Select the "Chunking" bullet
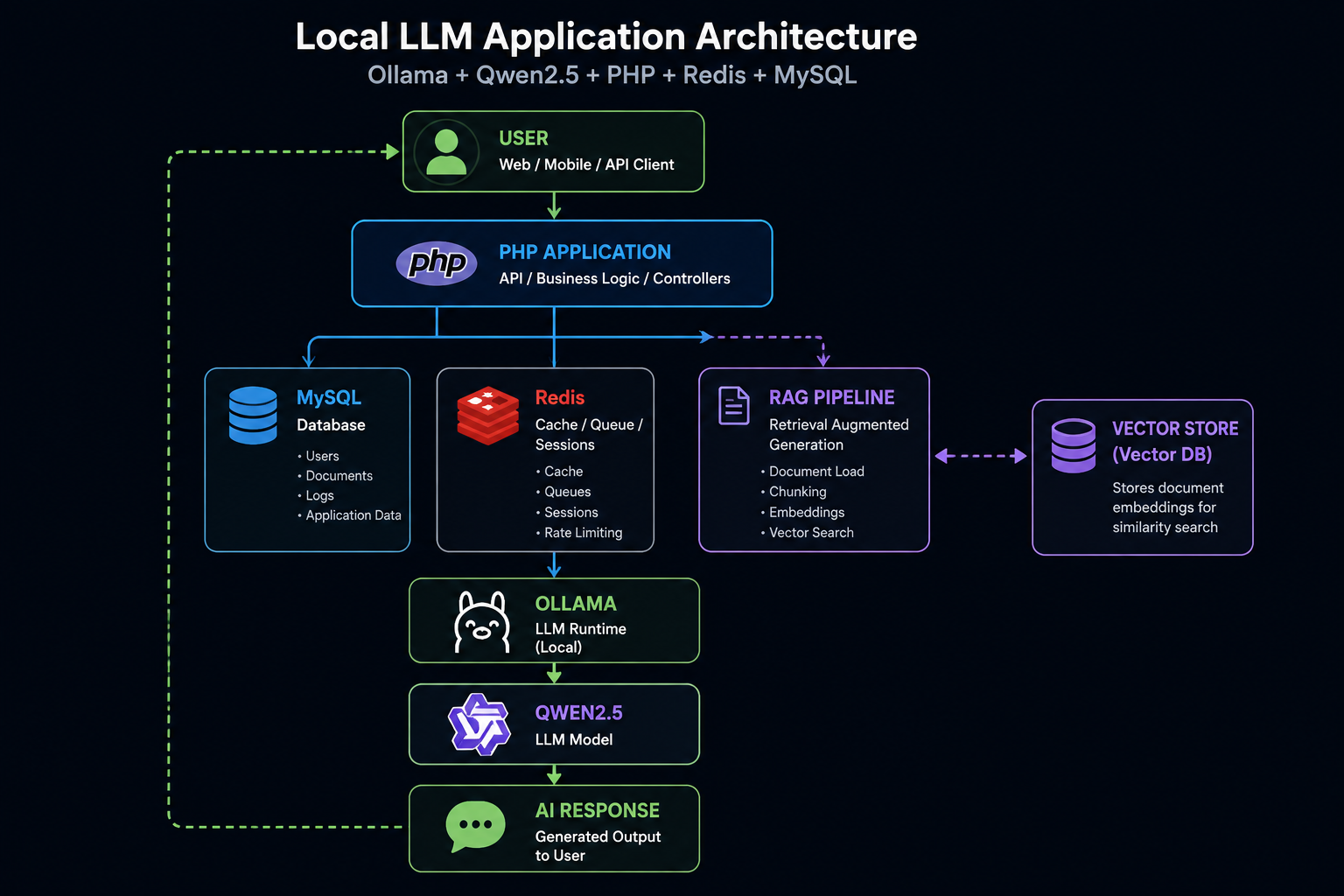1344x896 pixels. coord(794,492)
